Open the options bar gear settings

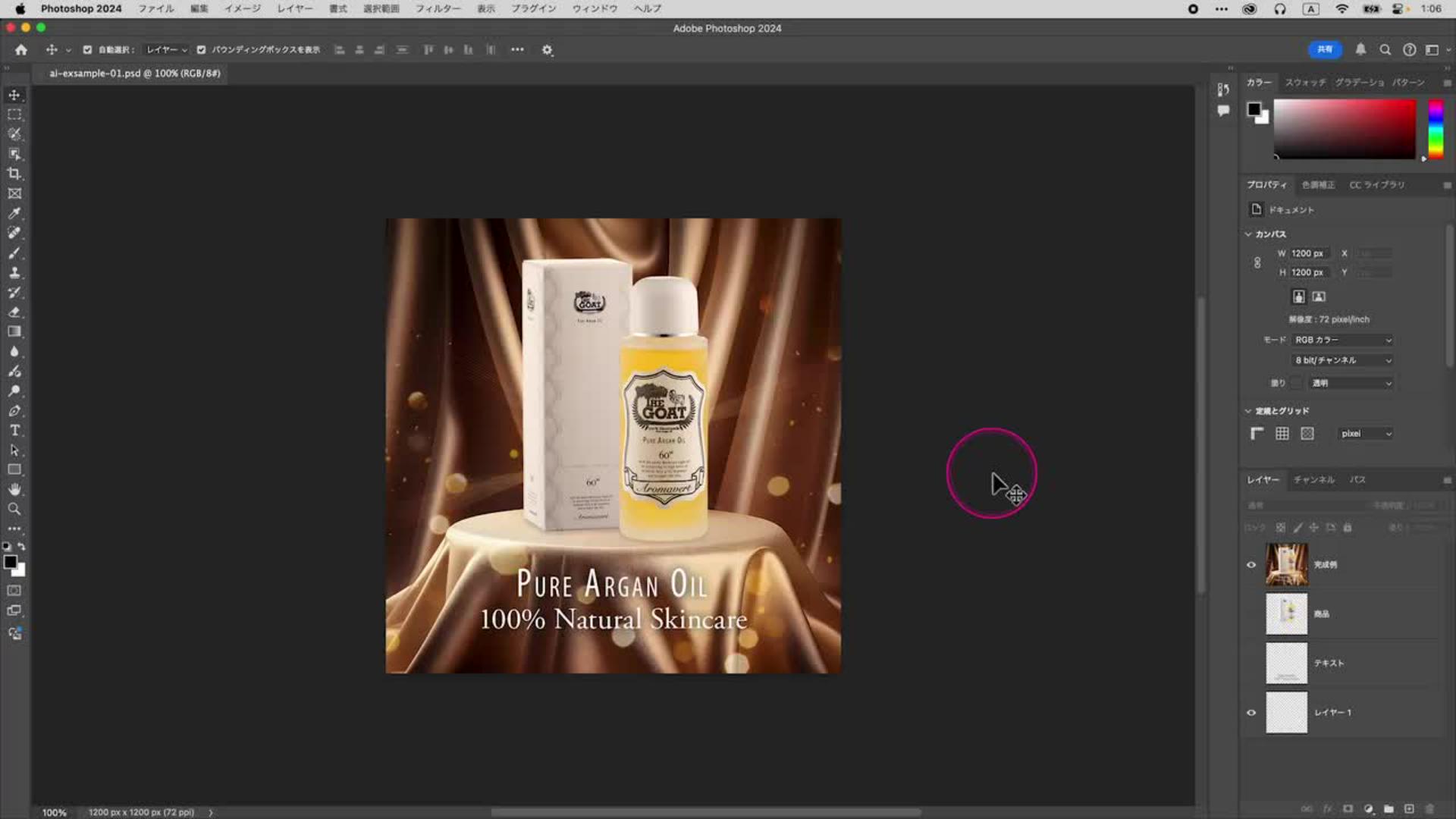[548, 50]
